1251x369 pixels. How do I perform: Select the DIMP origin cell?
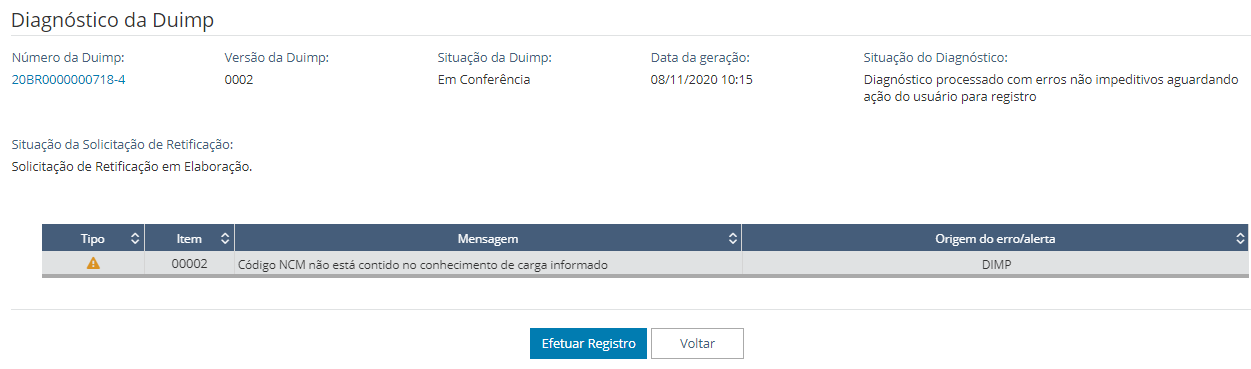(x=995, y=264)
